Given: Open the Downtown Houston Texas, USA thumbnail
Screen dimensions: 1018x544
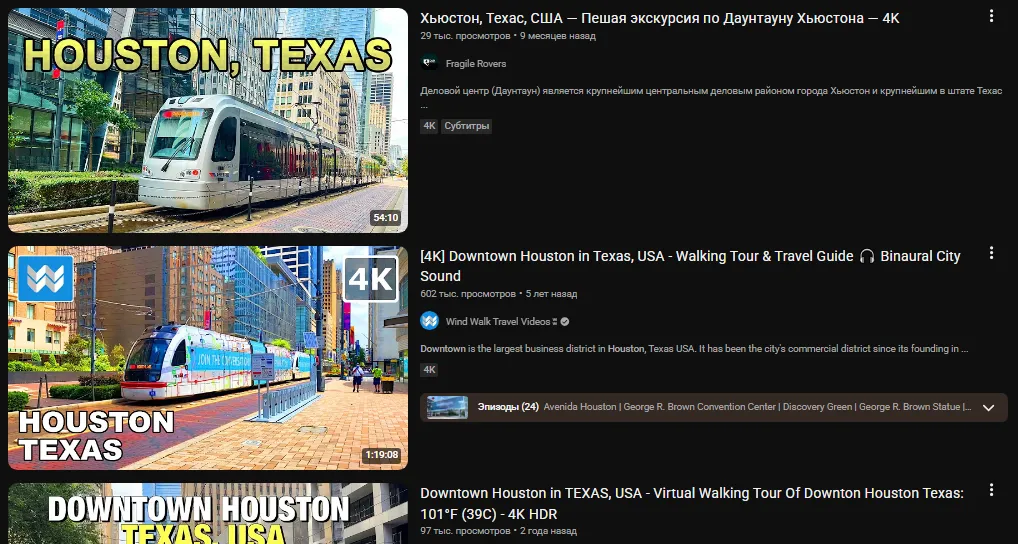Looking at the screenshot, I should 208,513.
